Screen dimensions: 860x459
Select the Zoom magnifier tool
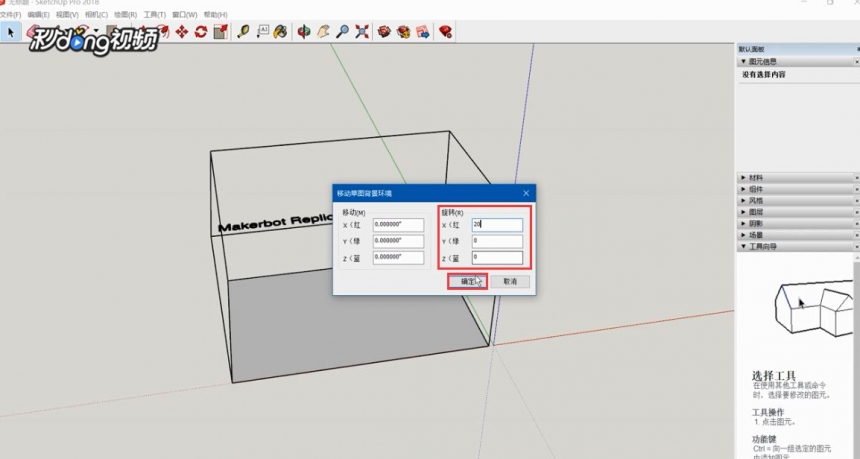coord(342,32)
